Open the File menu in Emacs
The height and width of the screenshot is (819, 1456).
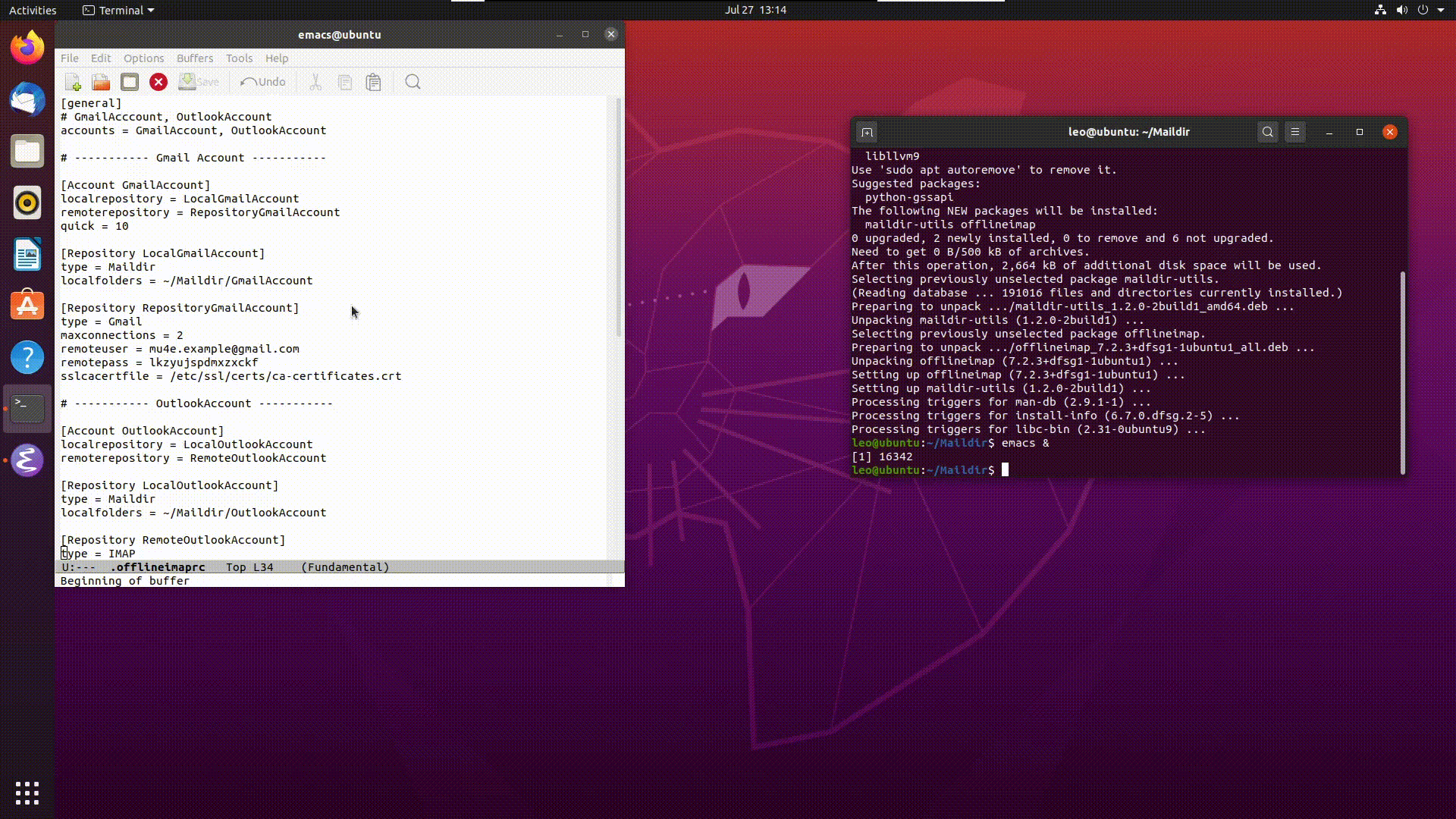[x=70, y=58]
